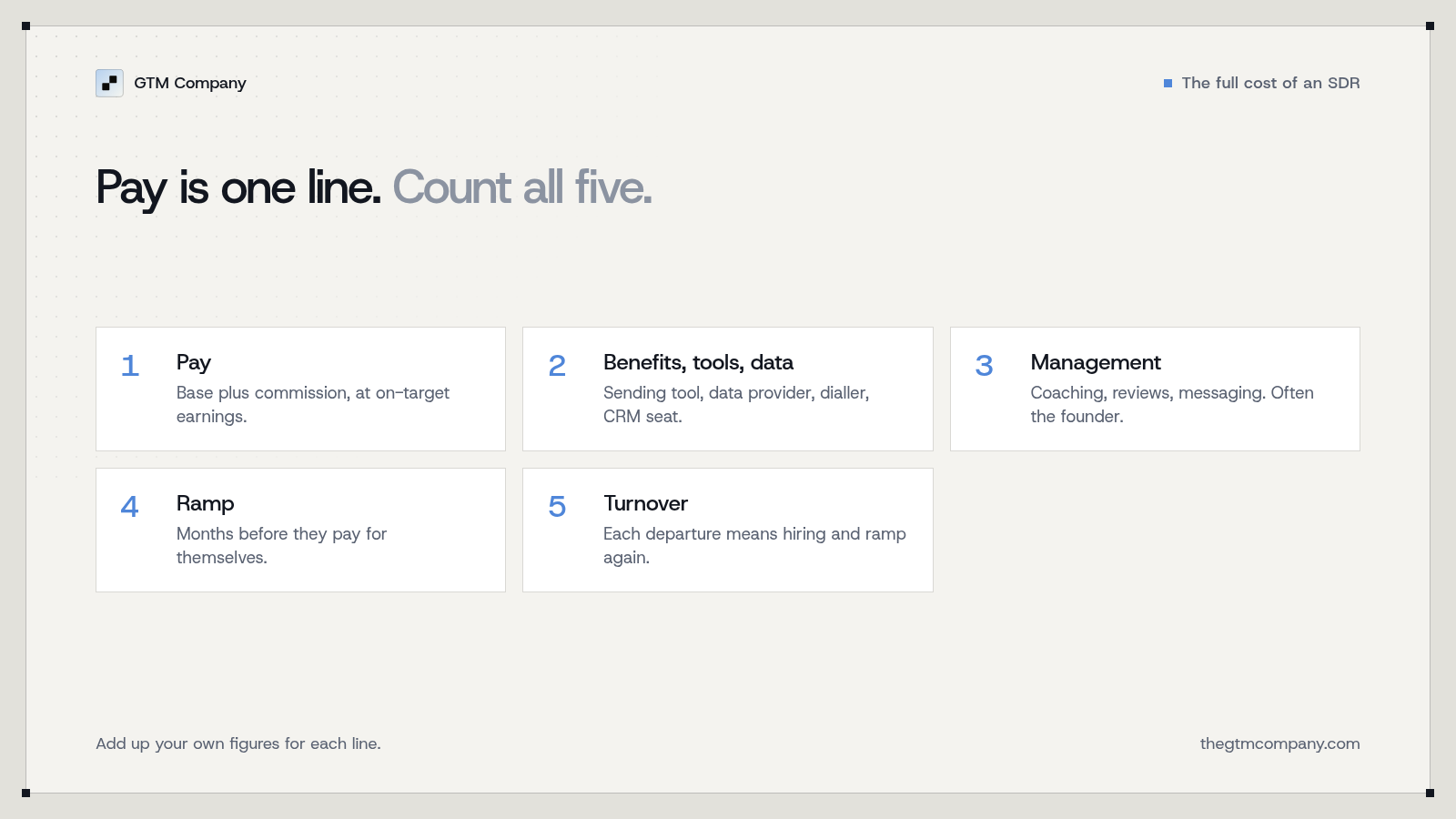Select 'The full cost of an SDR' label
The image size is (1456, 819).
coord(1270,83)
